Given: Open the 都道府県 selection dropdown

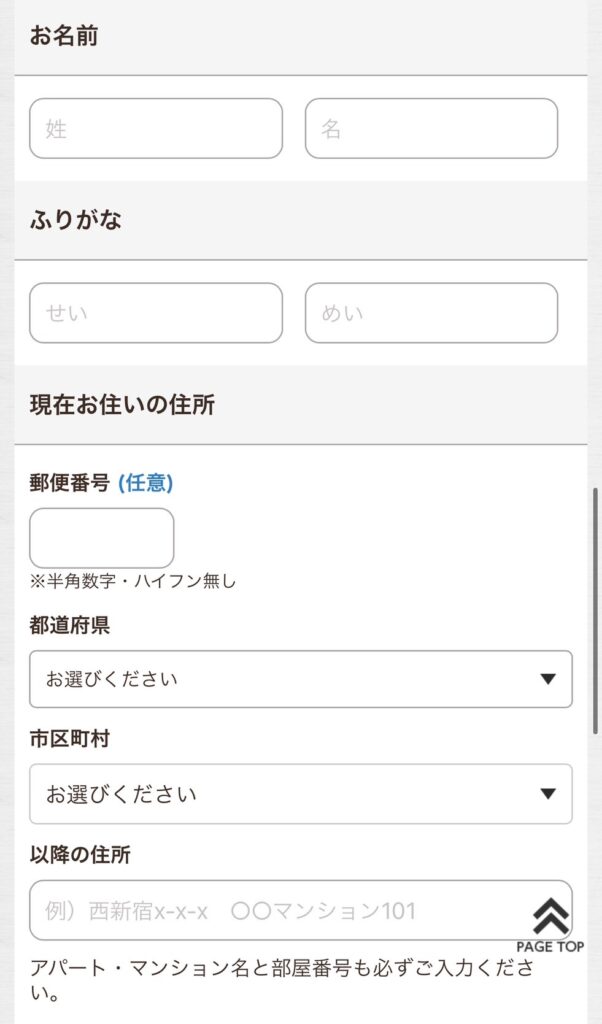Looking at the screenshot, I should pyautogui.click(x=300, y=678).
